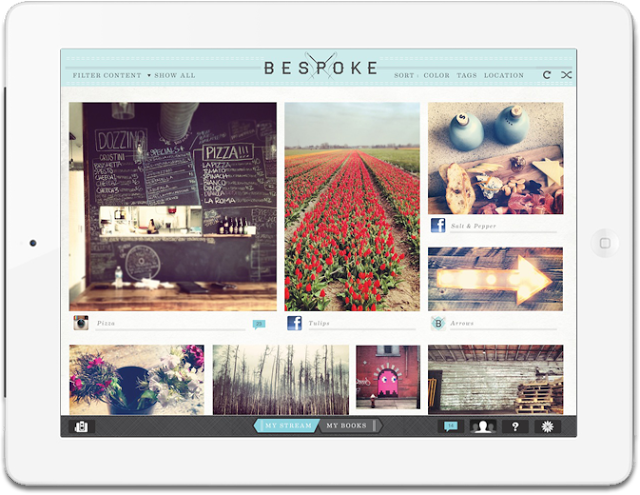
Task: Click the Salt & Pepper caption text
Action: (x=473, y=226)
